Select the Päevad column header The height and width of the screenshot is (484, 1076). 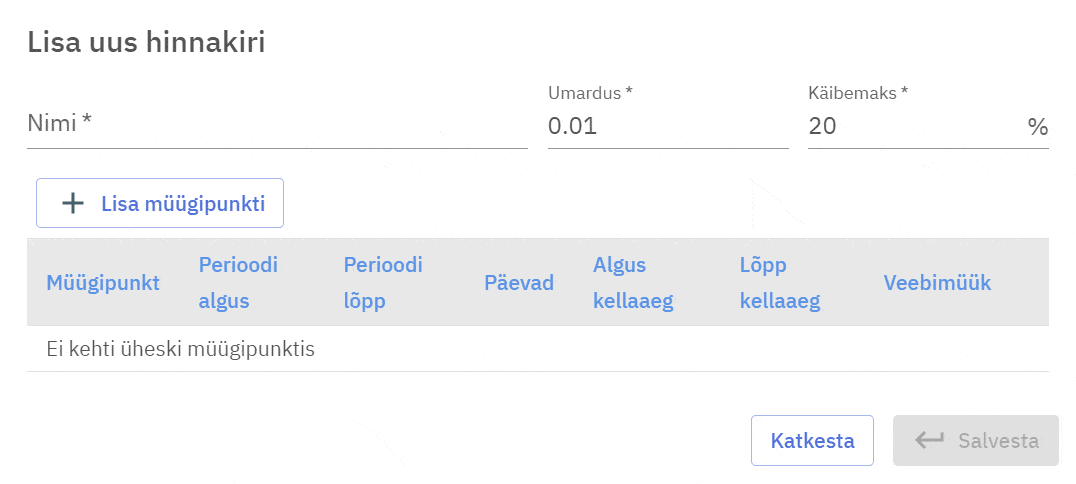coord(519,283)
